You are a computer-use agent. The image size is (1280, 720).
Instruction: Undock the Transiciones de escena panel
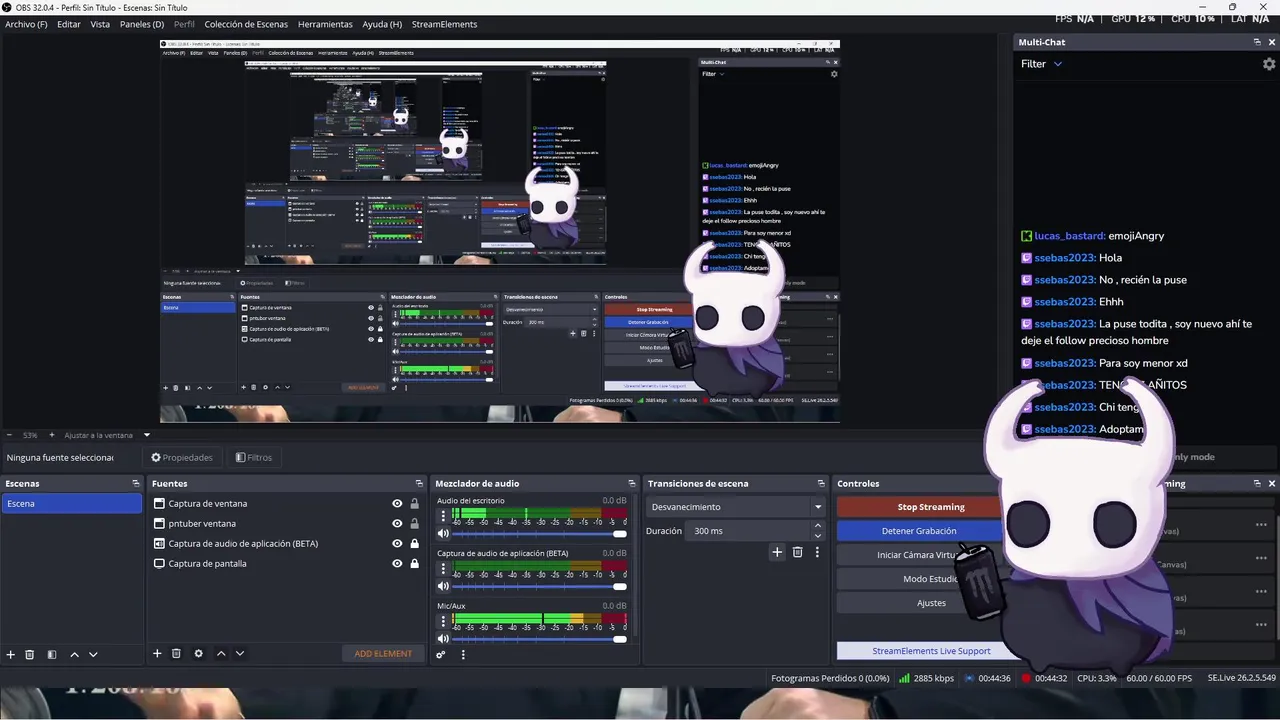tap(821, 483)
